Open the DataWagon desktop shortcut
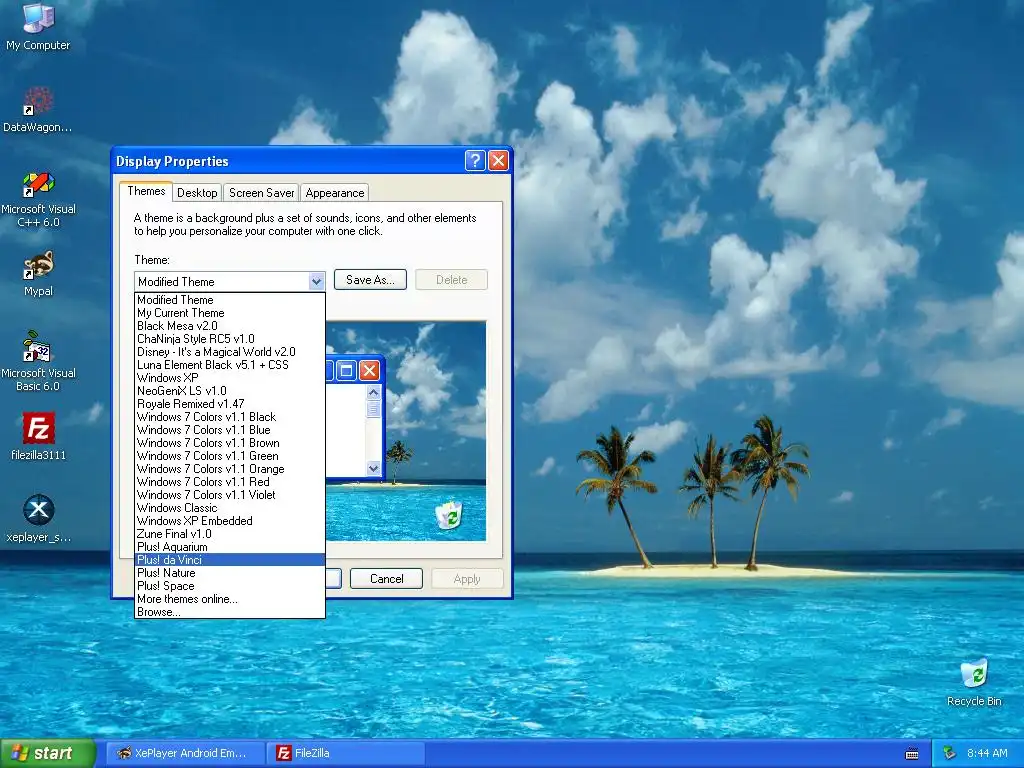 [x=38, y=109]
